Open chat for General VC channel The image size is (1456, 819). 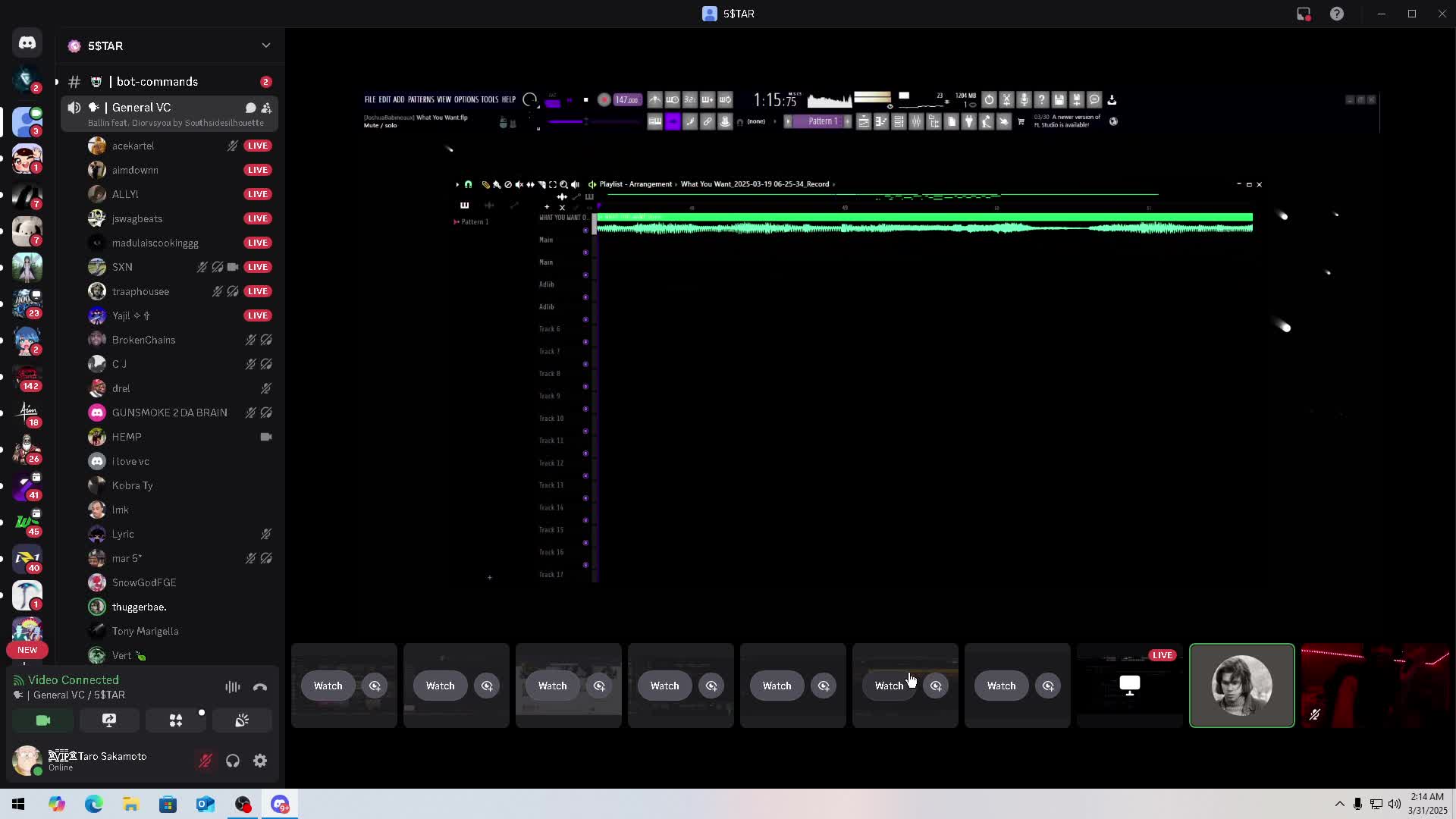[250, 108]
